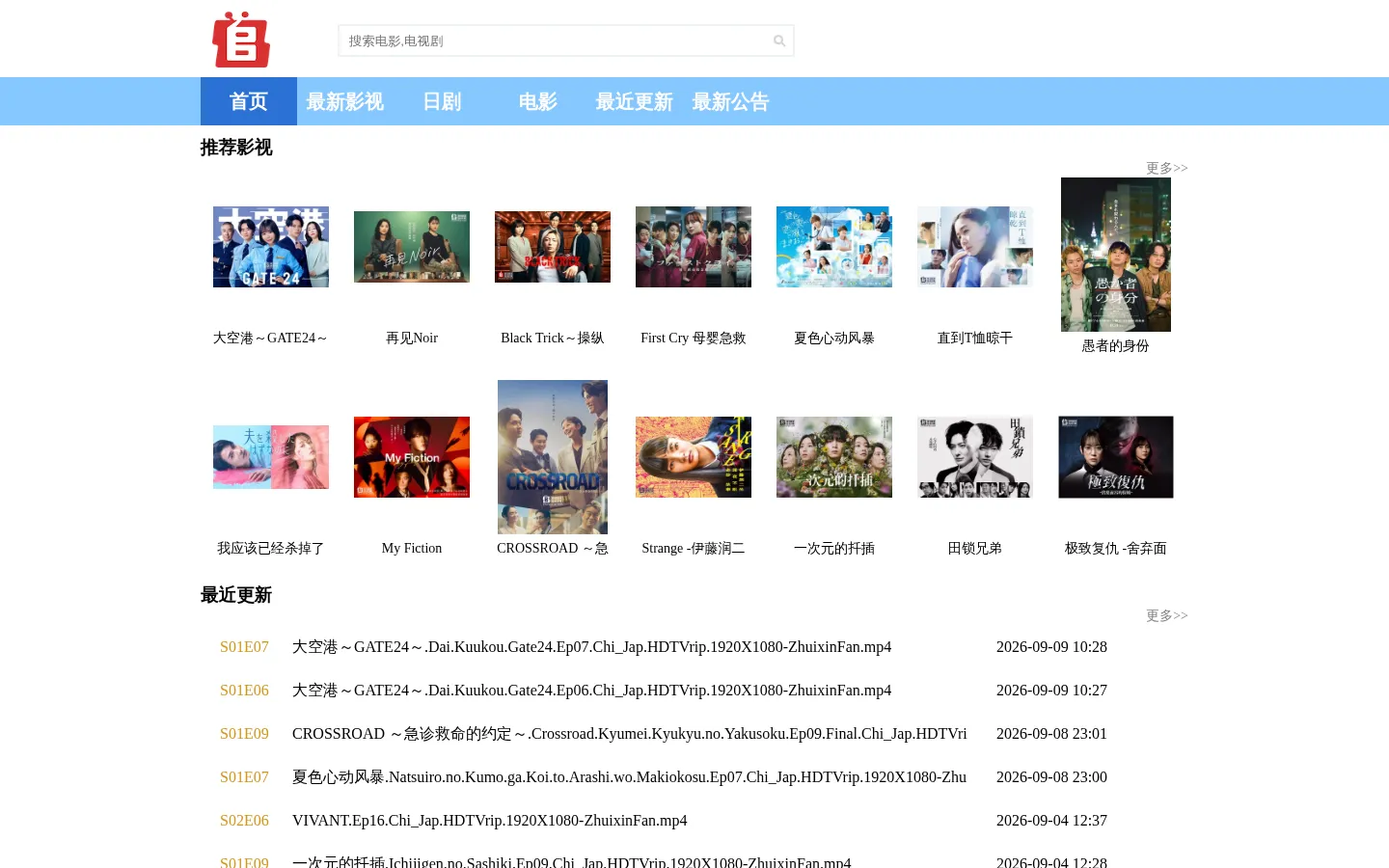The height and width of the screenshot is (868, 1389).
Task: Click the 2026-09-09 10:28 timestamp
Action: click(x=1051, y=647)
